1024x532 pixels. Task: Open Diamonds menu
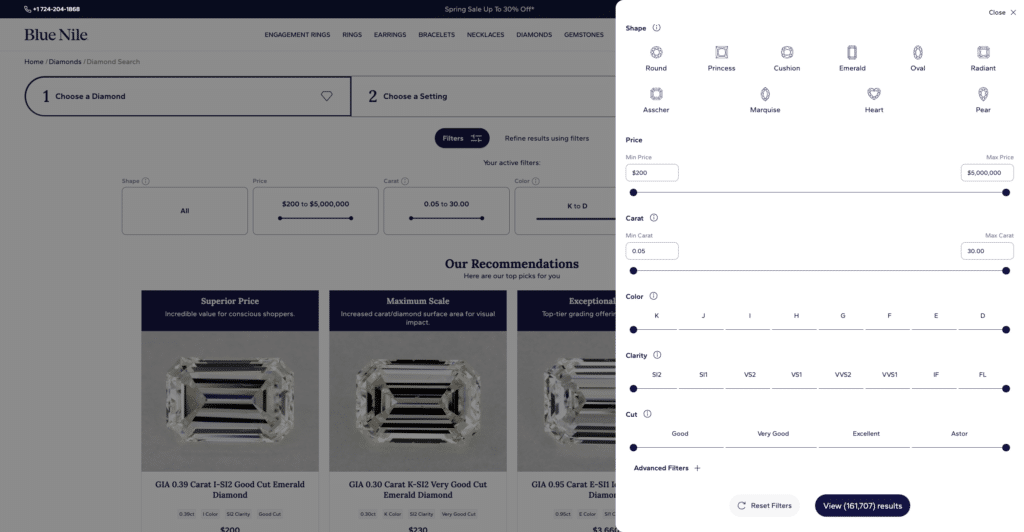tap(534, 35)
